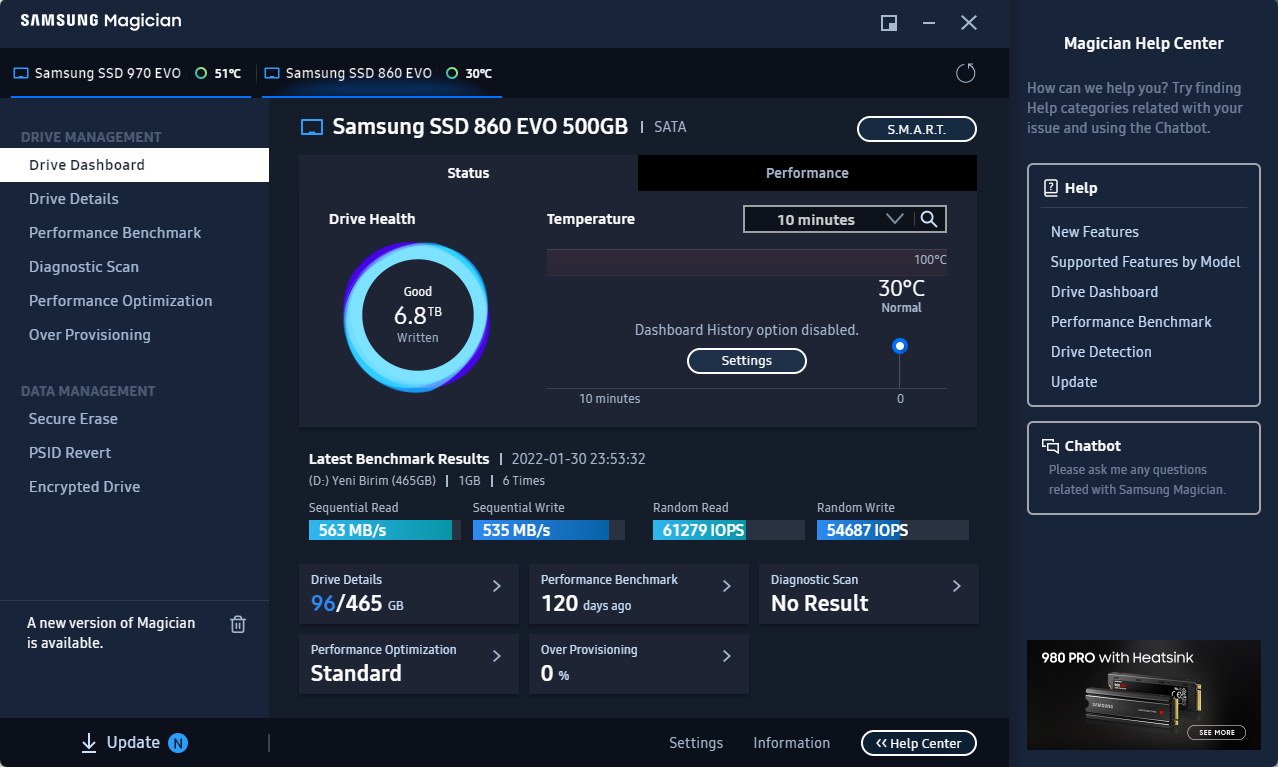Go to Drive Details in sidebar
Viewport: 1278px width, 767px height.
pos(134,199)
